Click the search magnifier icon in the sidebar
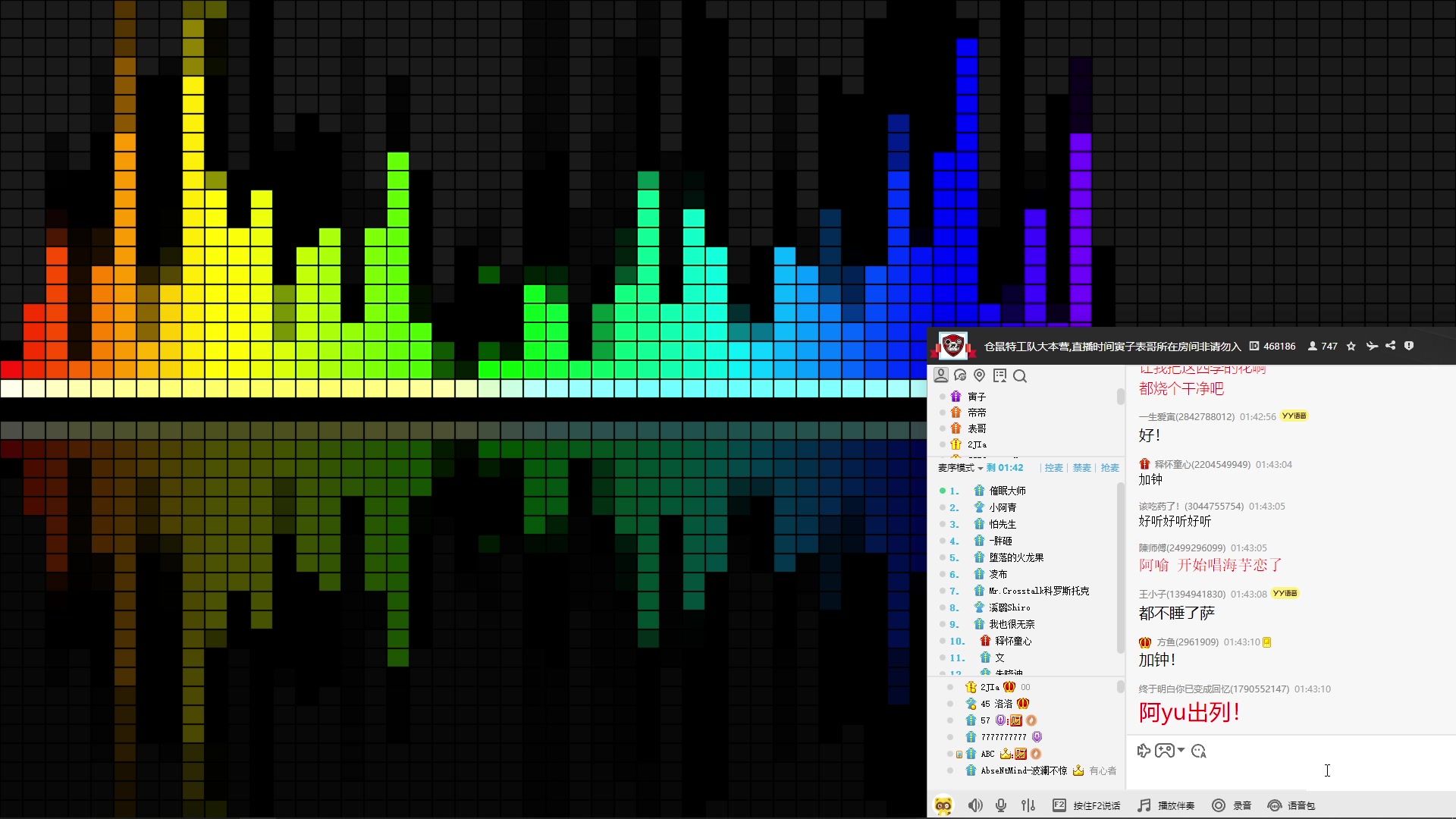The image size is (1456, 819). click(1020, 376)
